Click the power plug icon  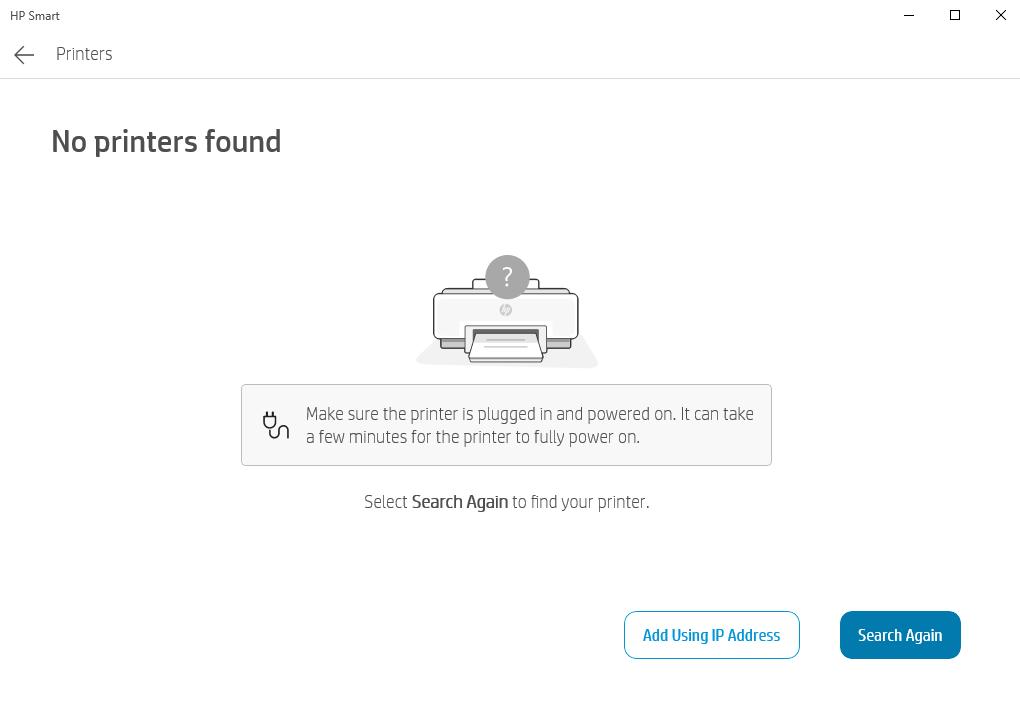[x=276, y=425]
